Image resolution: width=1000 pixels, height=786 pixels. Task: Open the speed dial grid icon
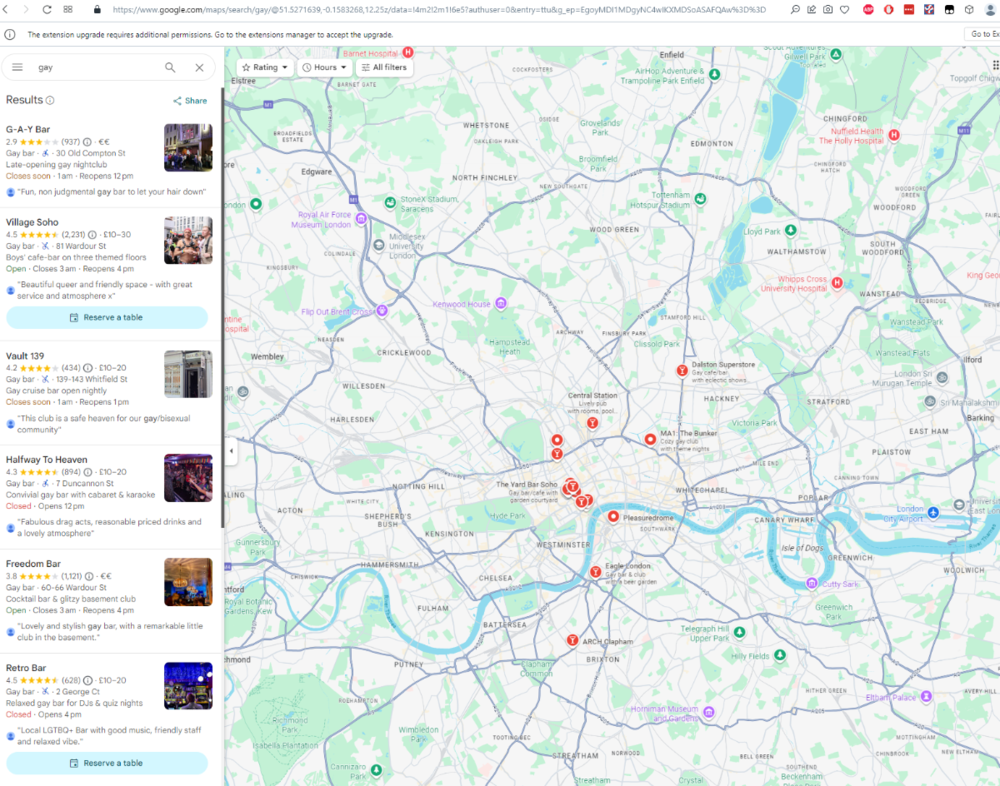pyautogui.click(x=68, y=10)
